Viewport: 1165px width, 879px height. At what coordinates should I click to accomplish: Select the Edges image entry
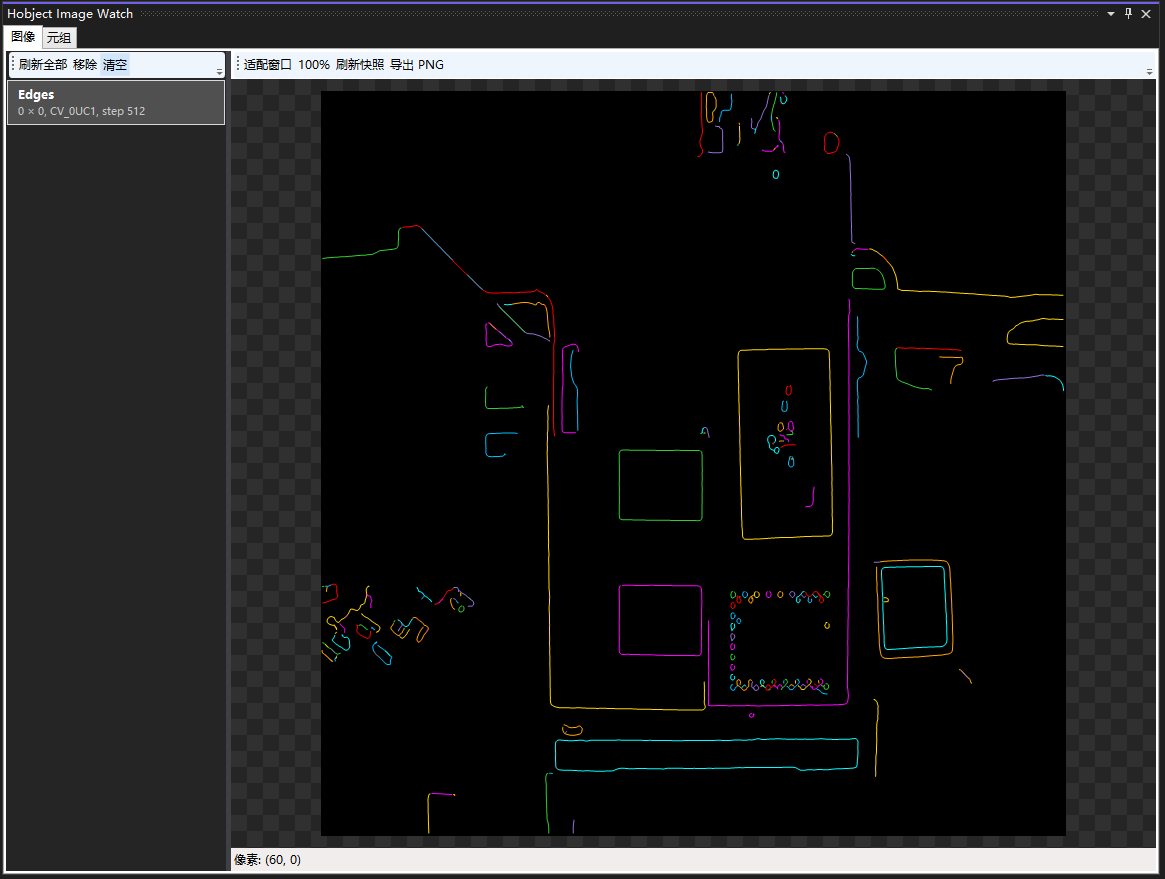[116, 103]
